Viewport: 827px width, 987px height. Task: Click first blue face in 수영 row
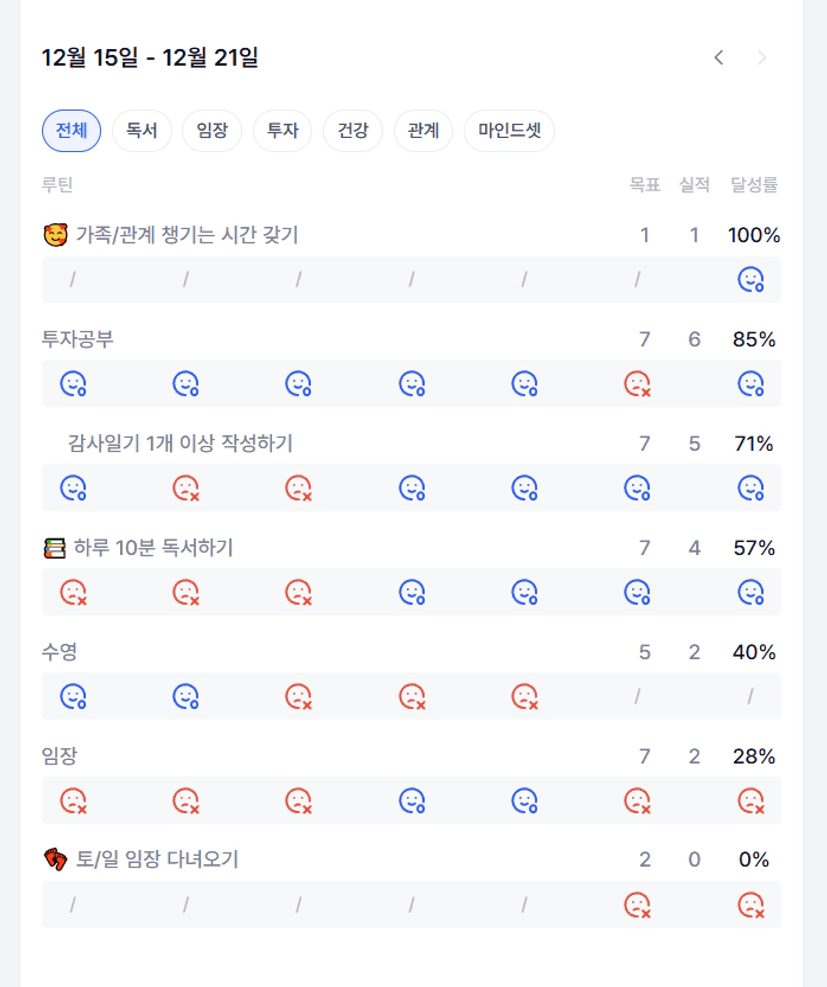[x=73, y=696]
